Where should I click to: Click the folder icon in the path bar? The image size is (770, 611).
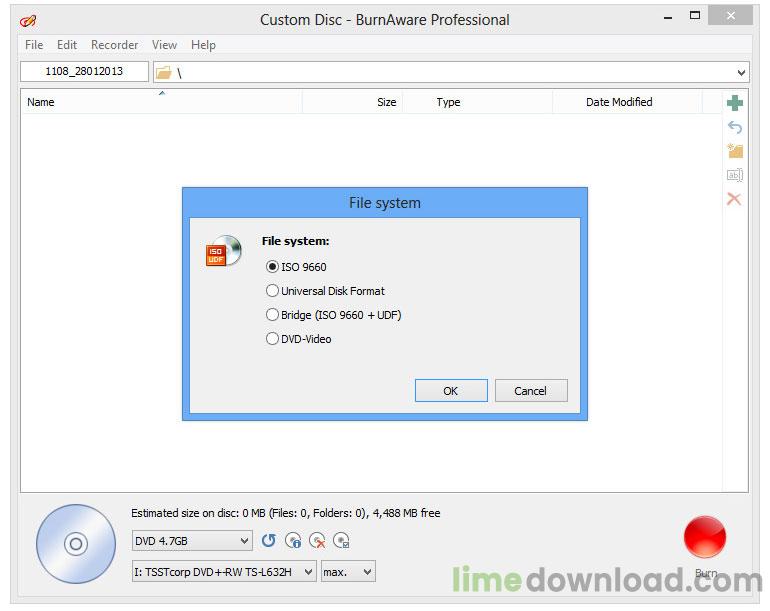tap(164, 73)
